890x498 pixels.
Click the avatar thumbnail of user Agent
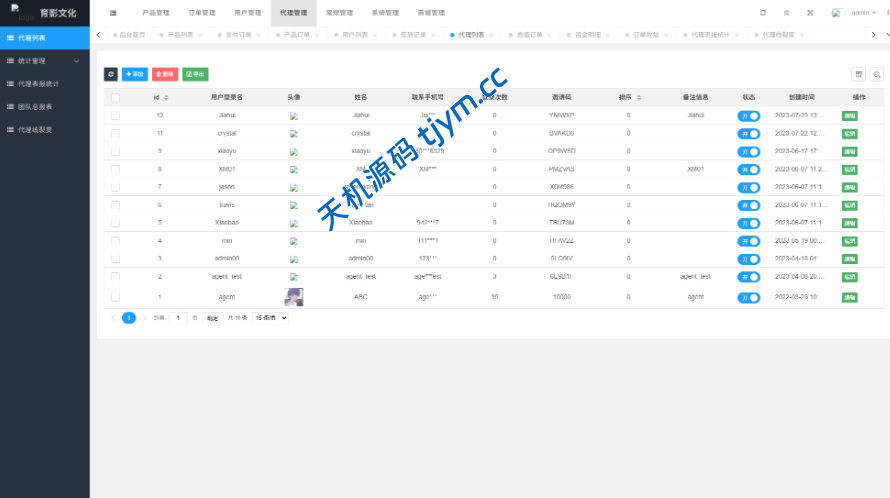(x=293, y=296)
